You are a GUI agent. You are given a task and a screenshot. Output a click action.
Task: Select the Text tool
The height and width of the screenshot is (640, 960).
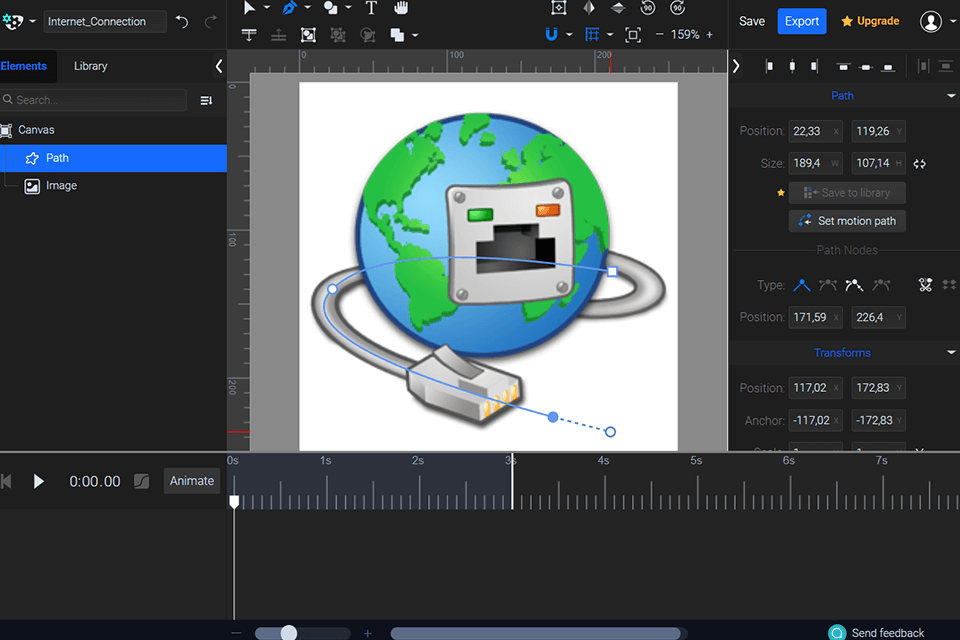pyautogui.click(x=371, y=7)
